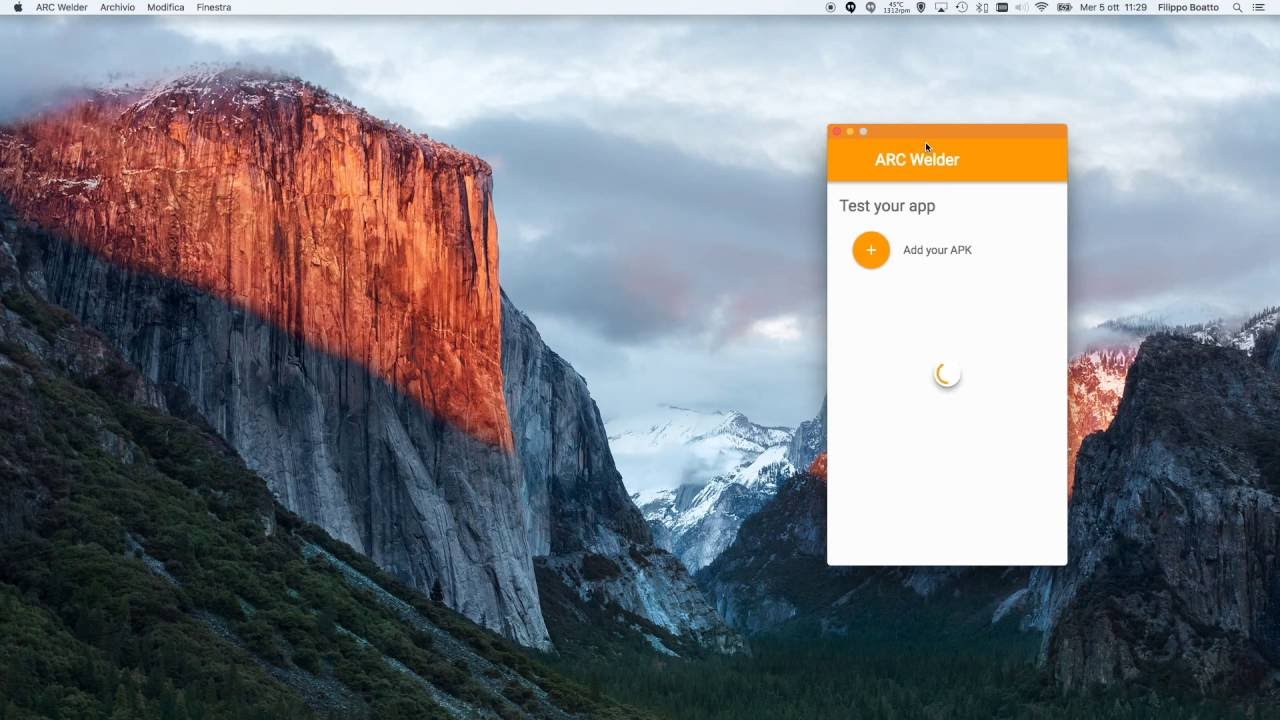Open the AirPlay display menu

[941, 7]
